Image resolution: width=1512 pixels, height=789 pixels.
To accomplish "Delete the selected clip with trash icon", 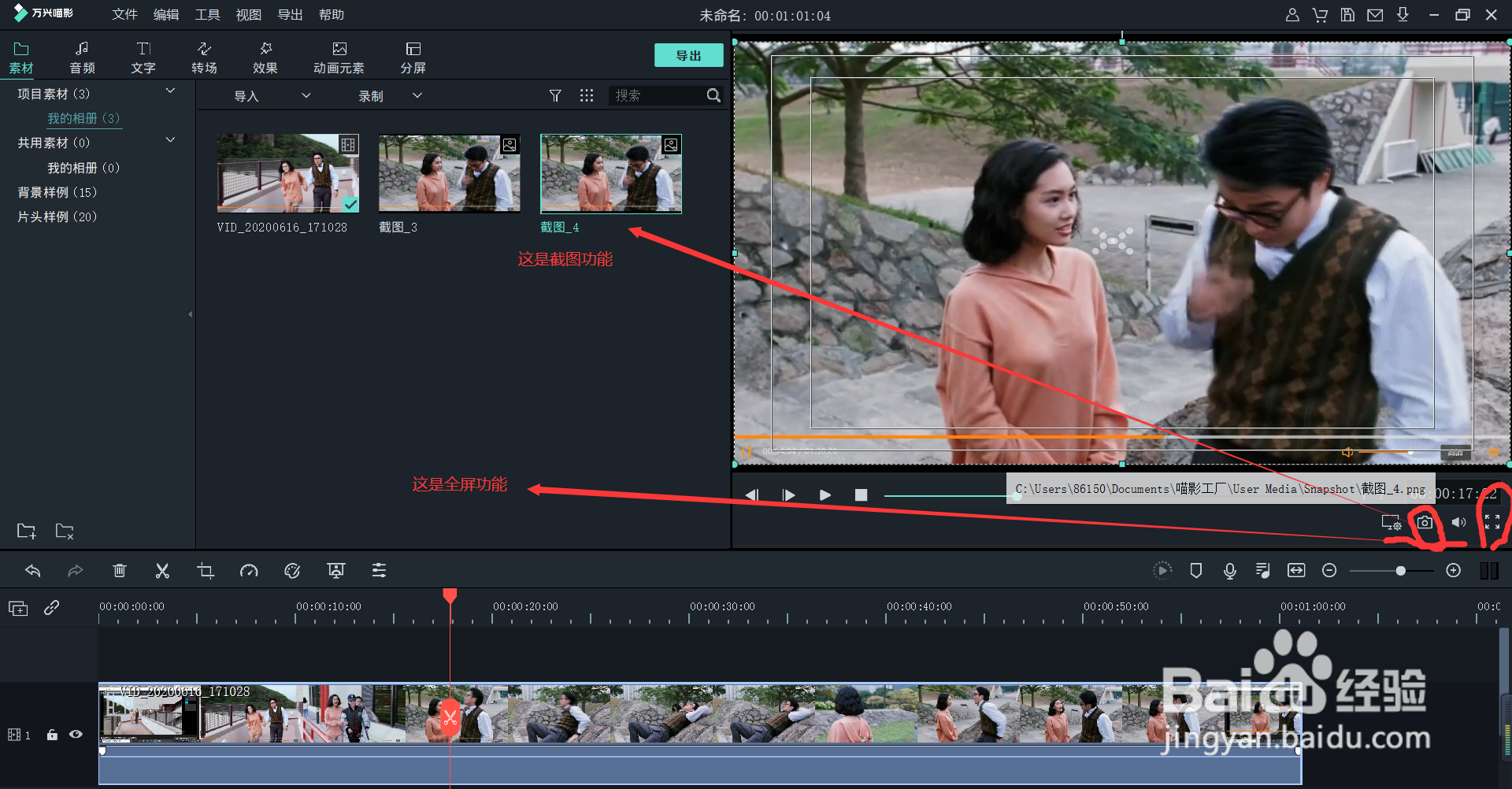I will [x=120, y=571].
